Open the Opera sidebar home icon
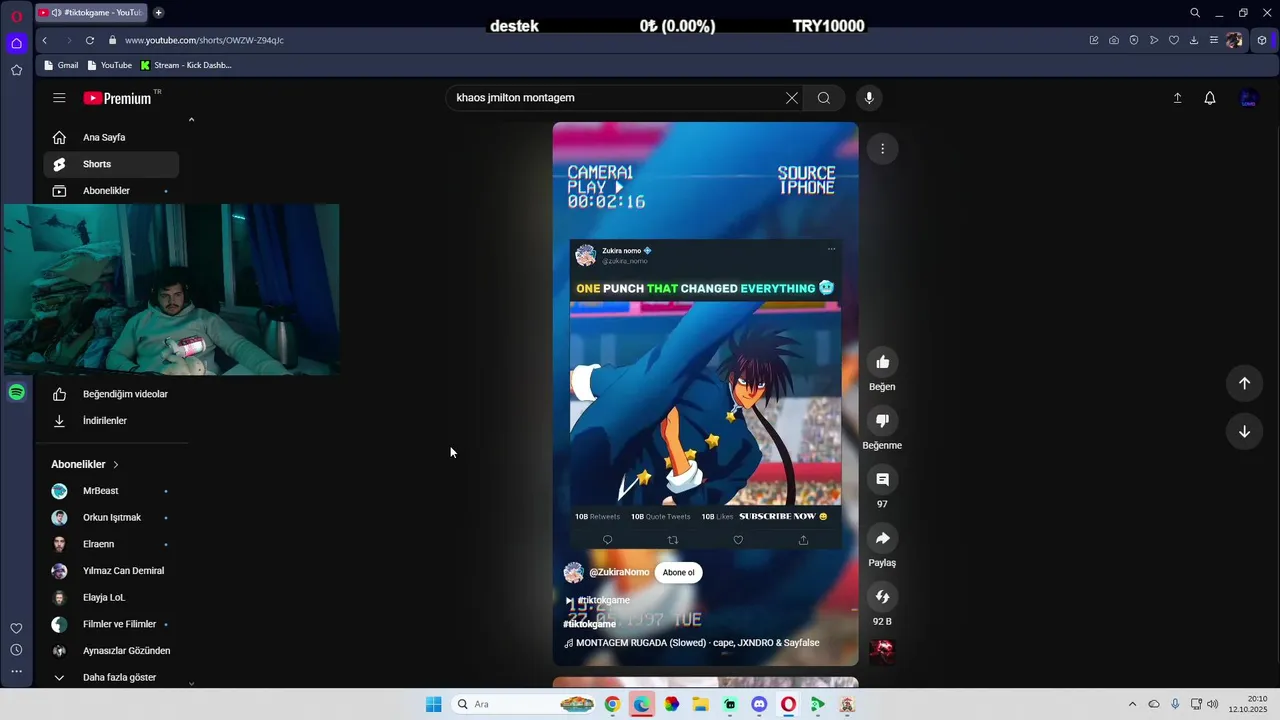Image resolution: width=1280 pixels, height=720 pixels. pyautogui.click(x=16, y=43)
